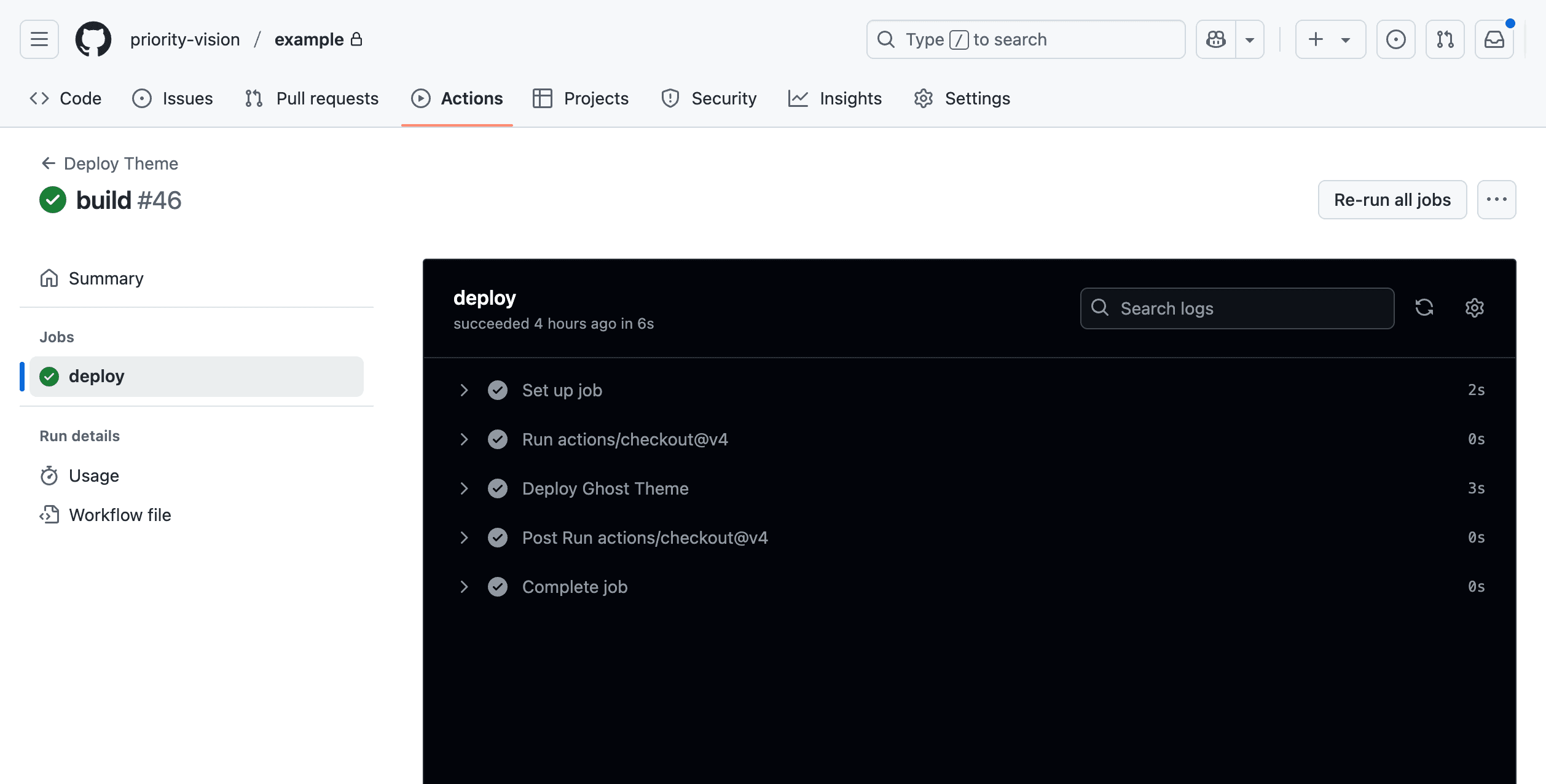
Task: Open Usage under Run details
Action: (93, 475)
